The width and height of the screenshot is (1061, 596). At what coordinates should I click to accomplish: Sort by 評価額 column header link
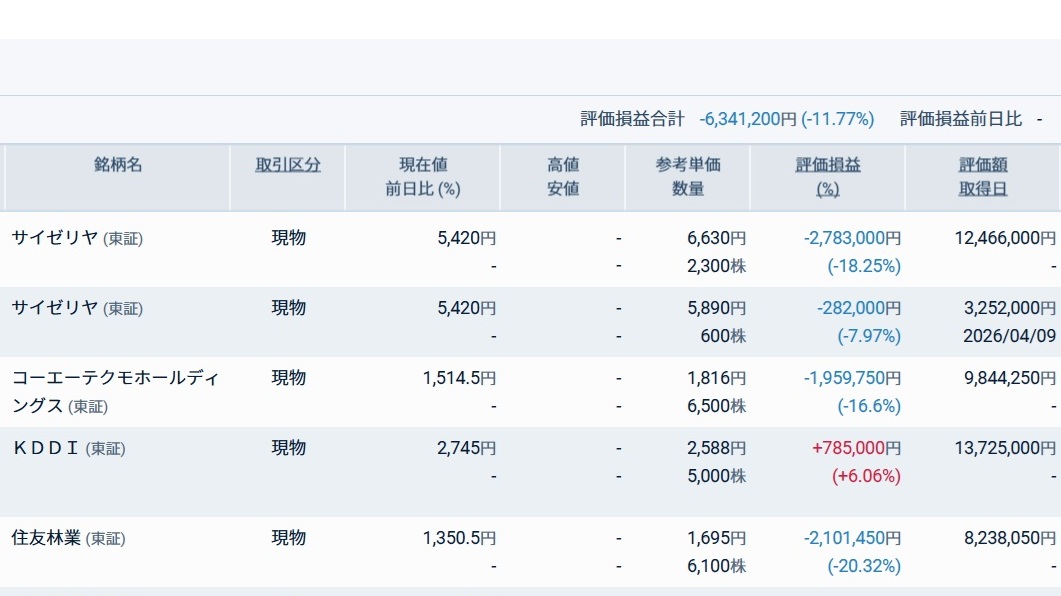click(x=983, y=164)
